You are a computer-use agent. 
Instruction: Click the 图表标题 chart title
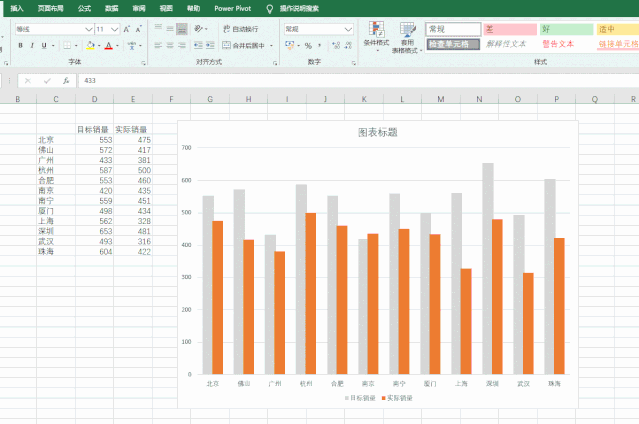coord(377,132)
